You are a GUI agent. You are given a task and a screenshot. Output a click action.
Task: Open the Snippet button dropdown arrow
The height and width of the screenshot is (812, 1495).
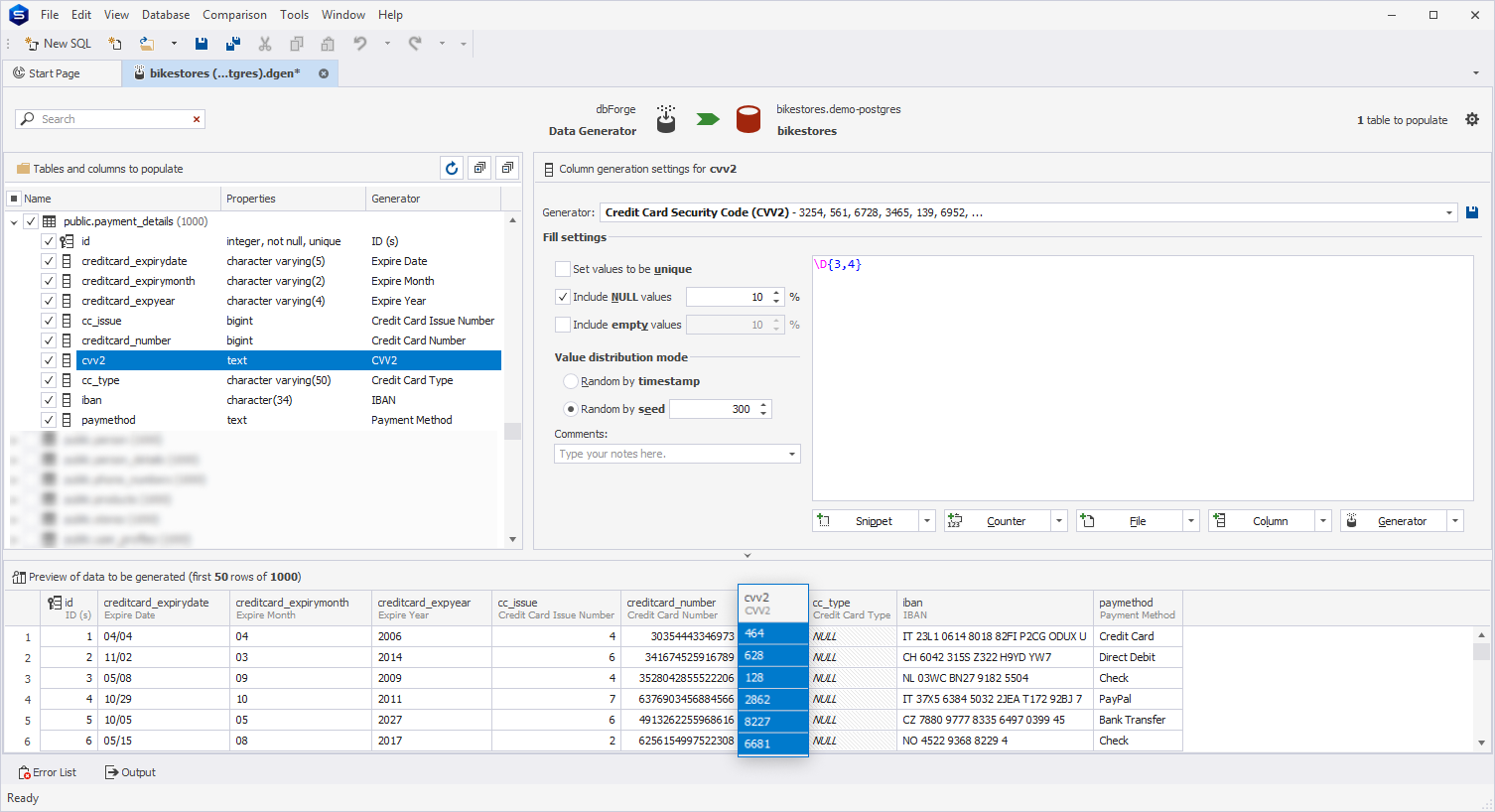[x=927, y=520]
